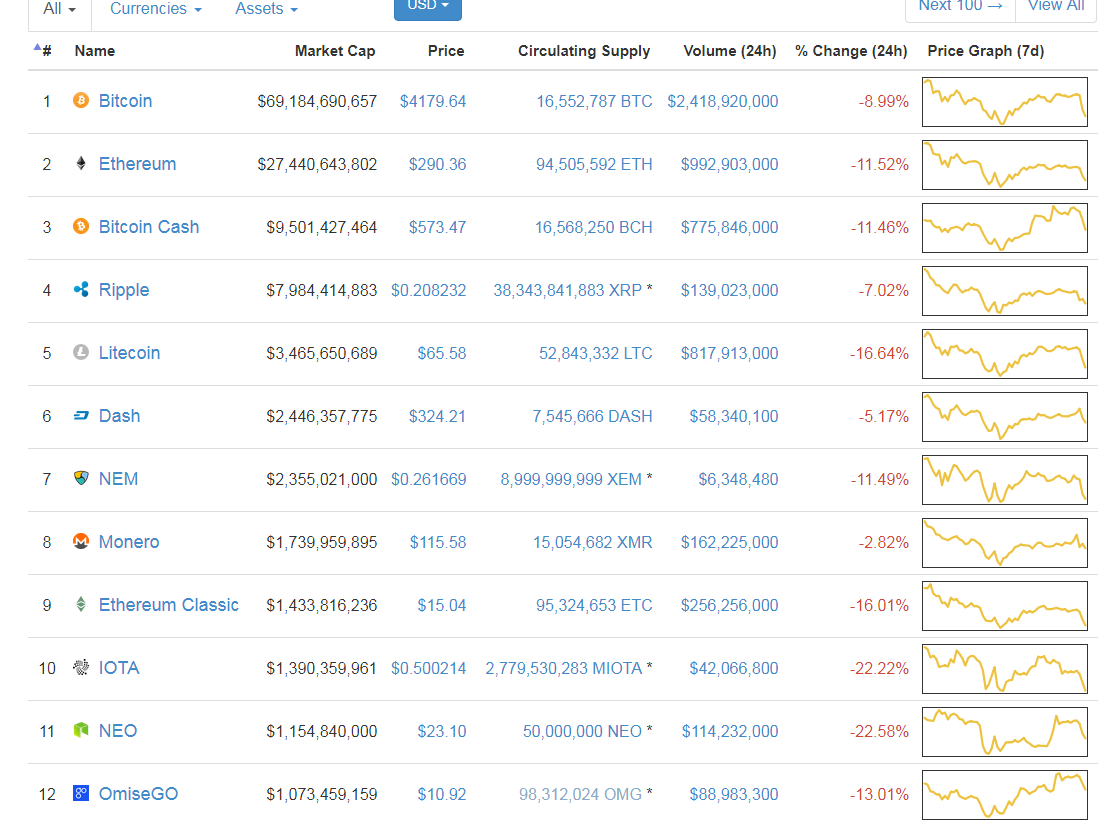Sort table by Market Cap column
Screen dimensions: 1114x821
[335, 51]
